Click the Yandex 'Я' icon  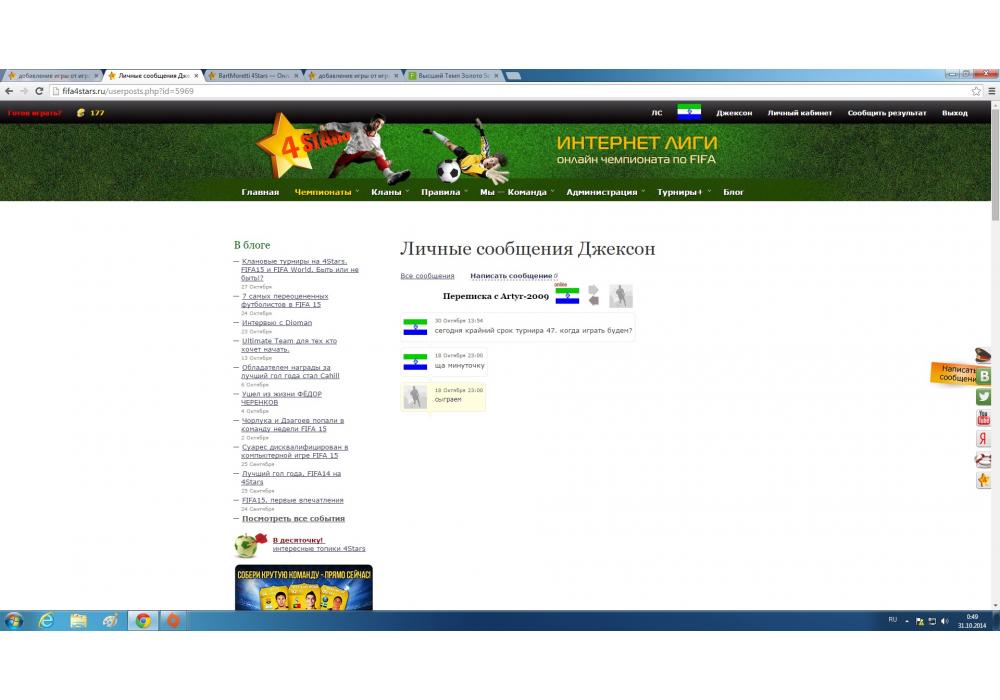(x=984, y=439)
